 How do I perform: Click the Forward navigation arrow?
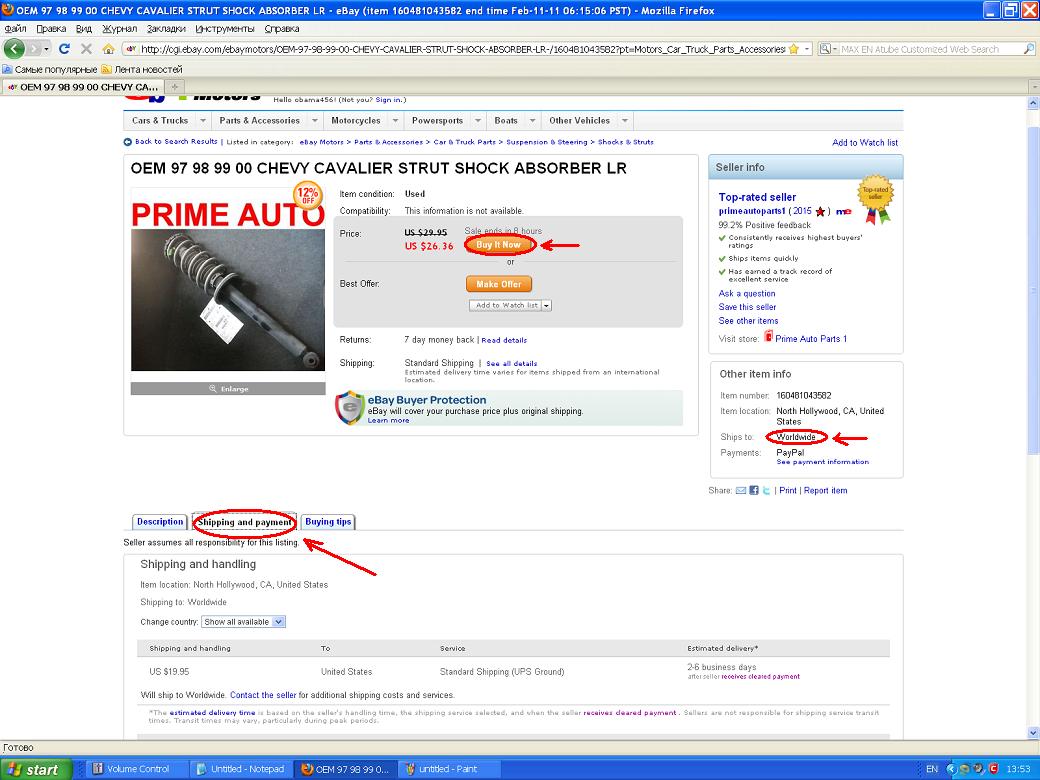pos(33,49)
